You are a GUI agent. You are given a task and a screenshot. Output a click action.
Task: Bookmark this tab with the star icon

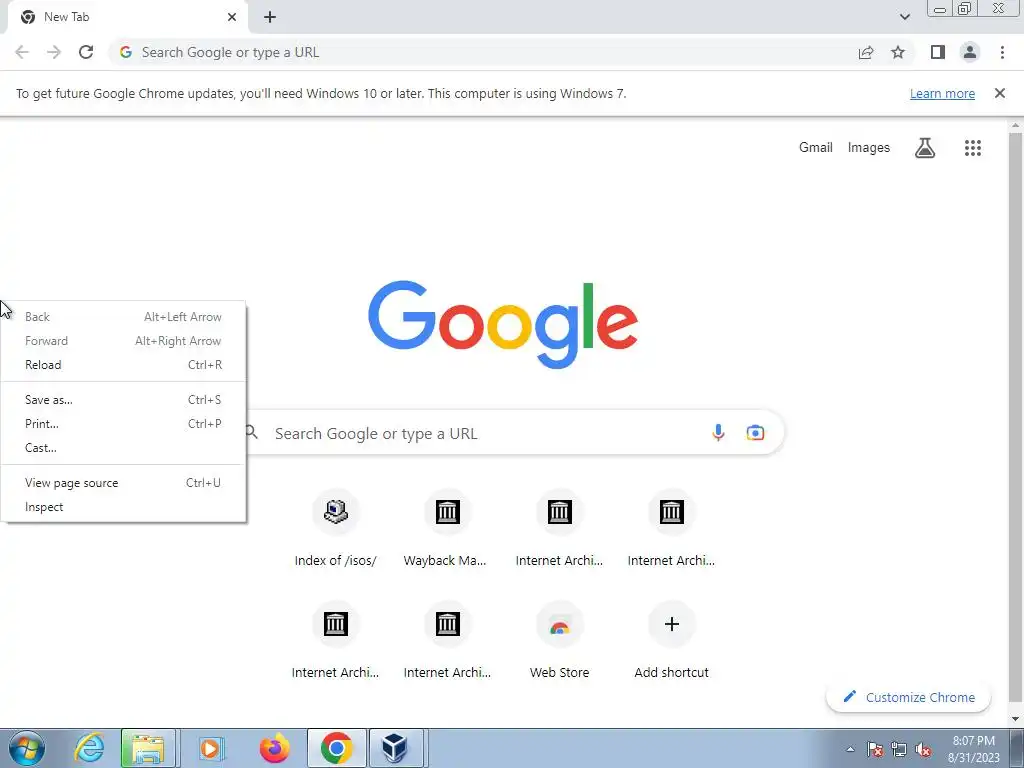pos(898,52)
